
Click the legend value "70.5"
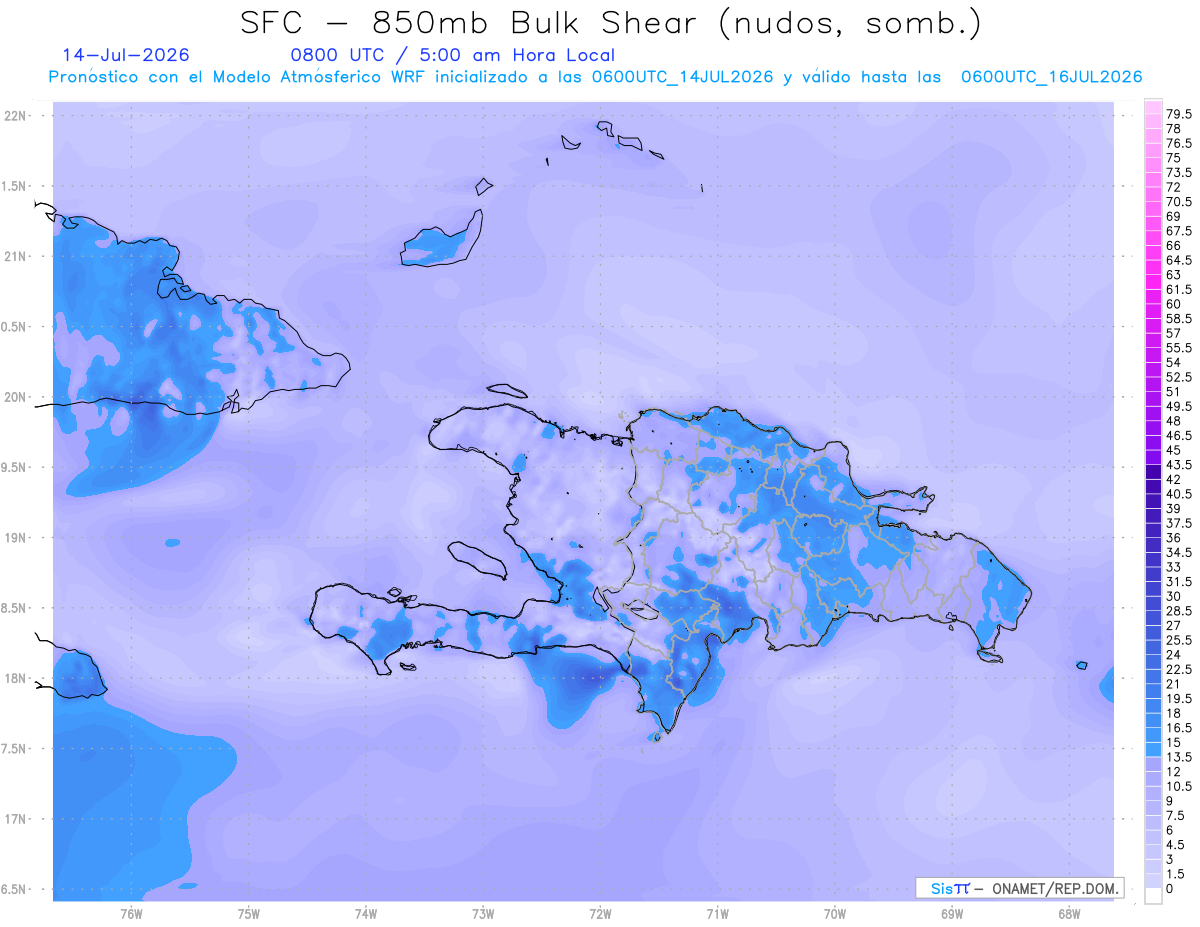point(1179,202)
